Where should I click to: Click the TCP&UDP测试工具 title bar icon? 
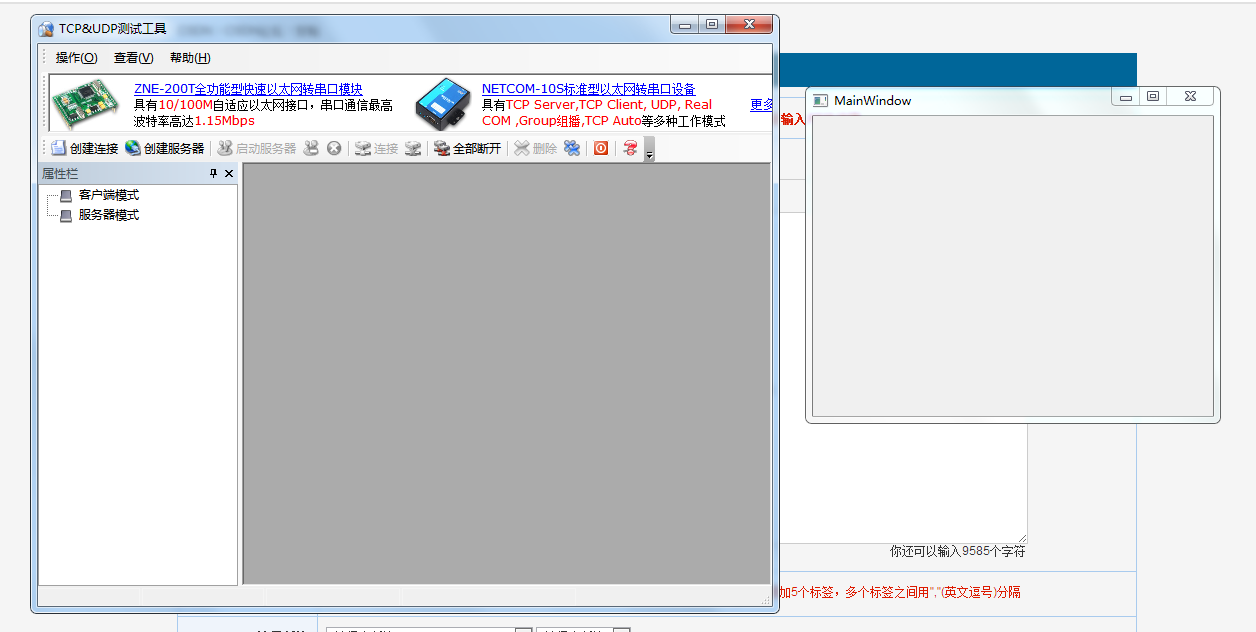(x=46, y=29)
